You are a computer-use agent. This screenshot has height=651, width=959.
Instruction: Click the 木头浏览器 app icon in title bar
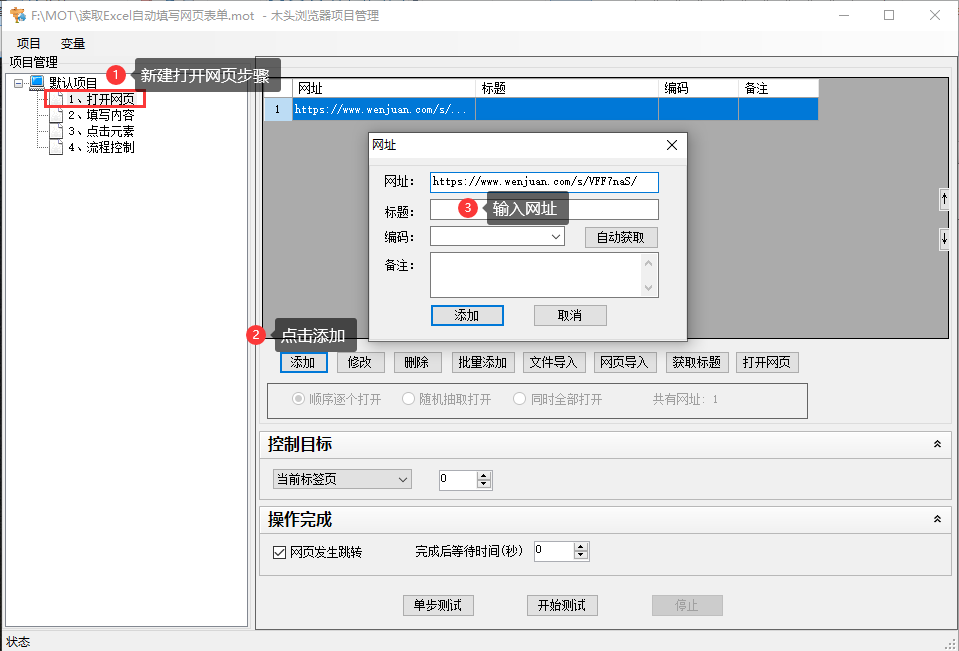[16, 15]
